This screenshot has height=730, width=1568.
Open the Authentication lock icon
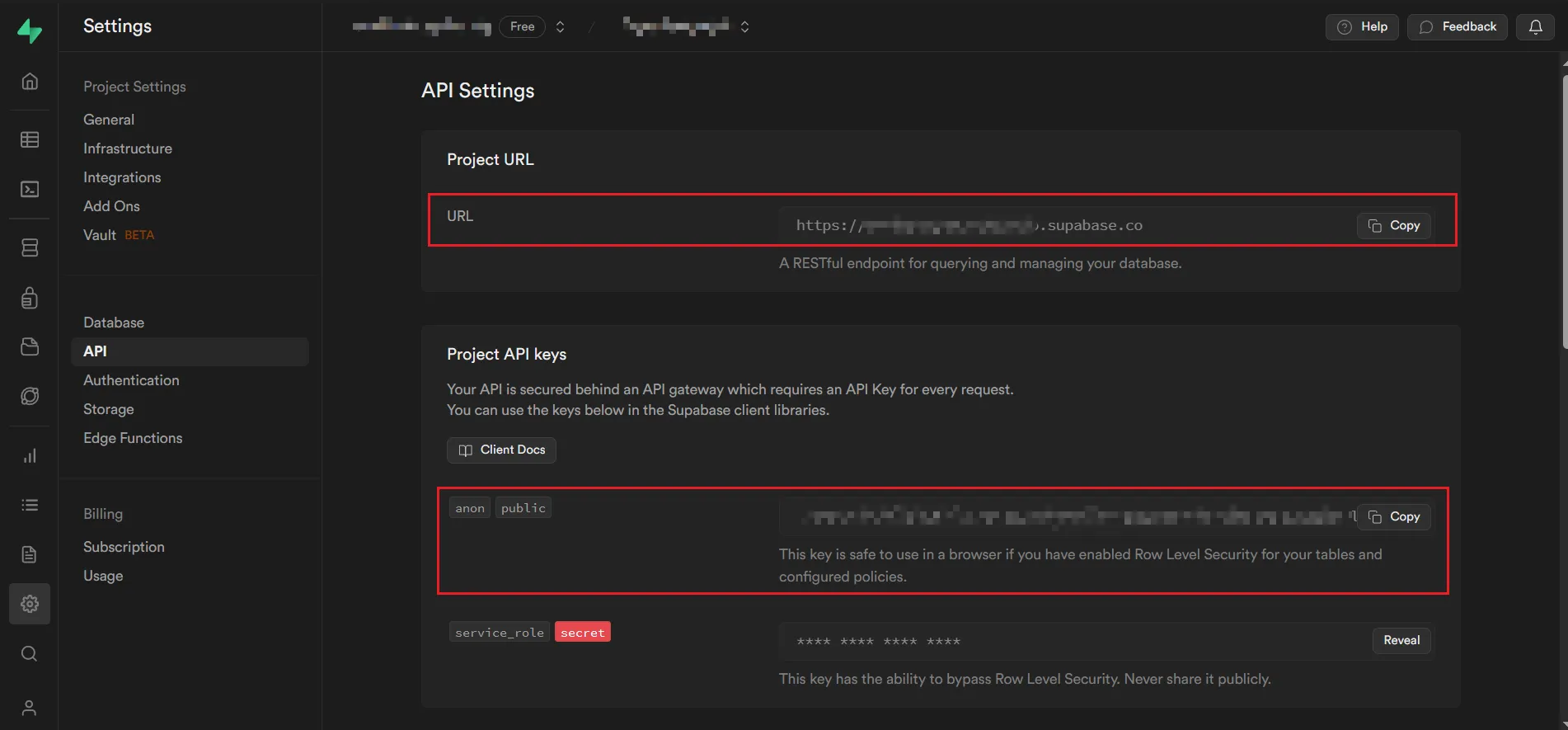tap(30, 298)
